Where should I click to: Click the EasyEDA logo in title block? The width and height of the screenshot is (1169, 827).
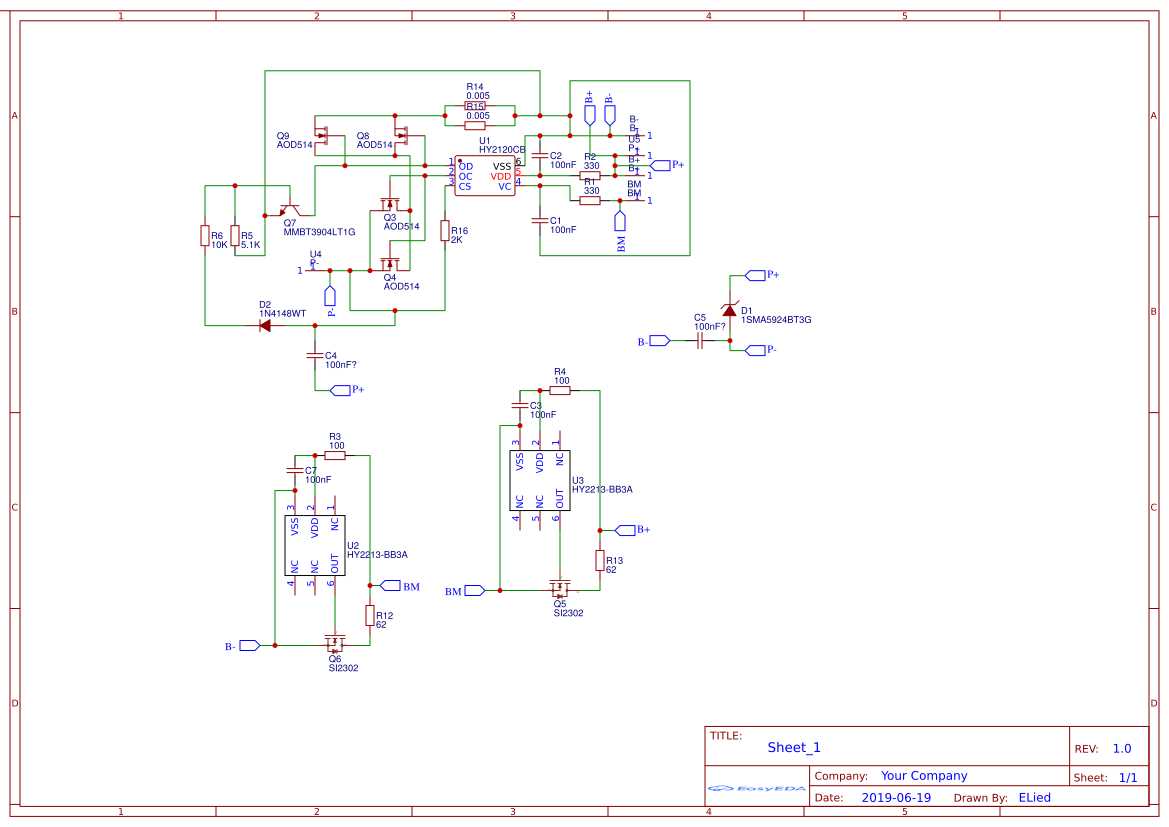click(757, 788)
